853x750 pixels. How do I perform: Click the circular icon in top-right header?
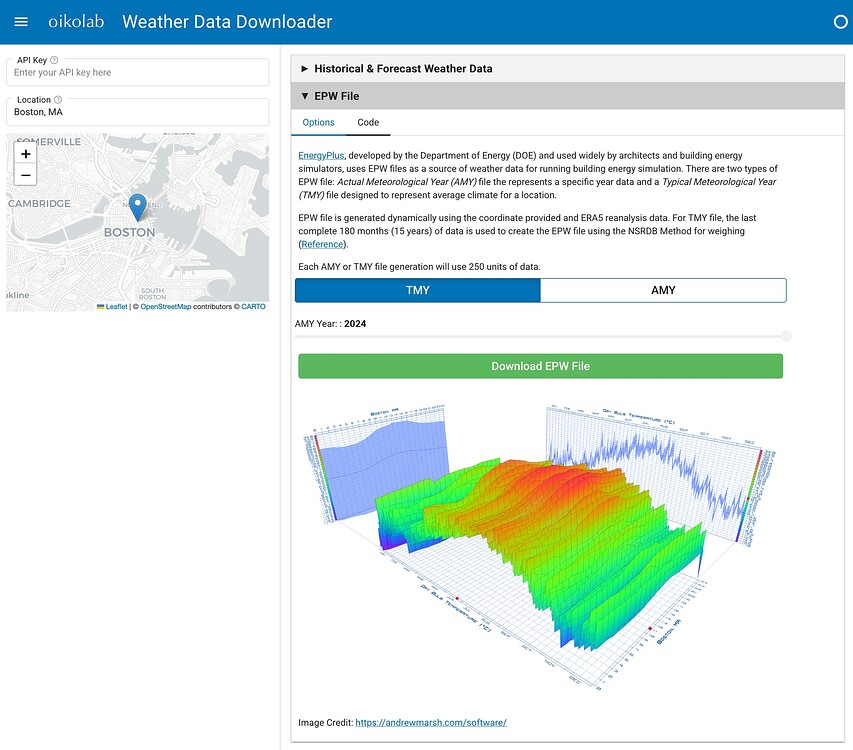(840, 22)
